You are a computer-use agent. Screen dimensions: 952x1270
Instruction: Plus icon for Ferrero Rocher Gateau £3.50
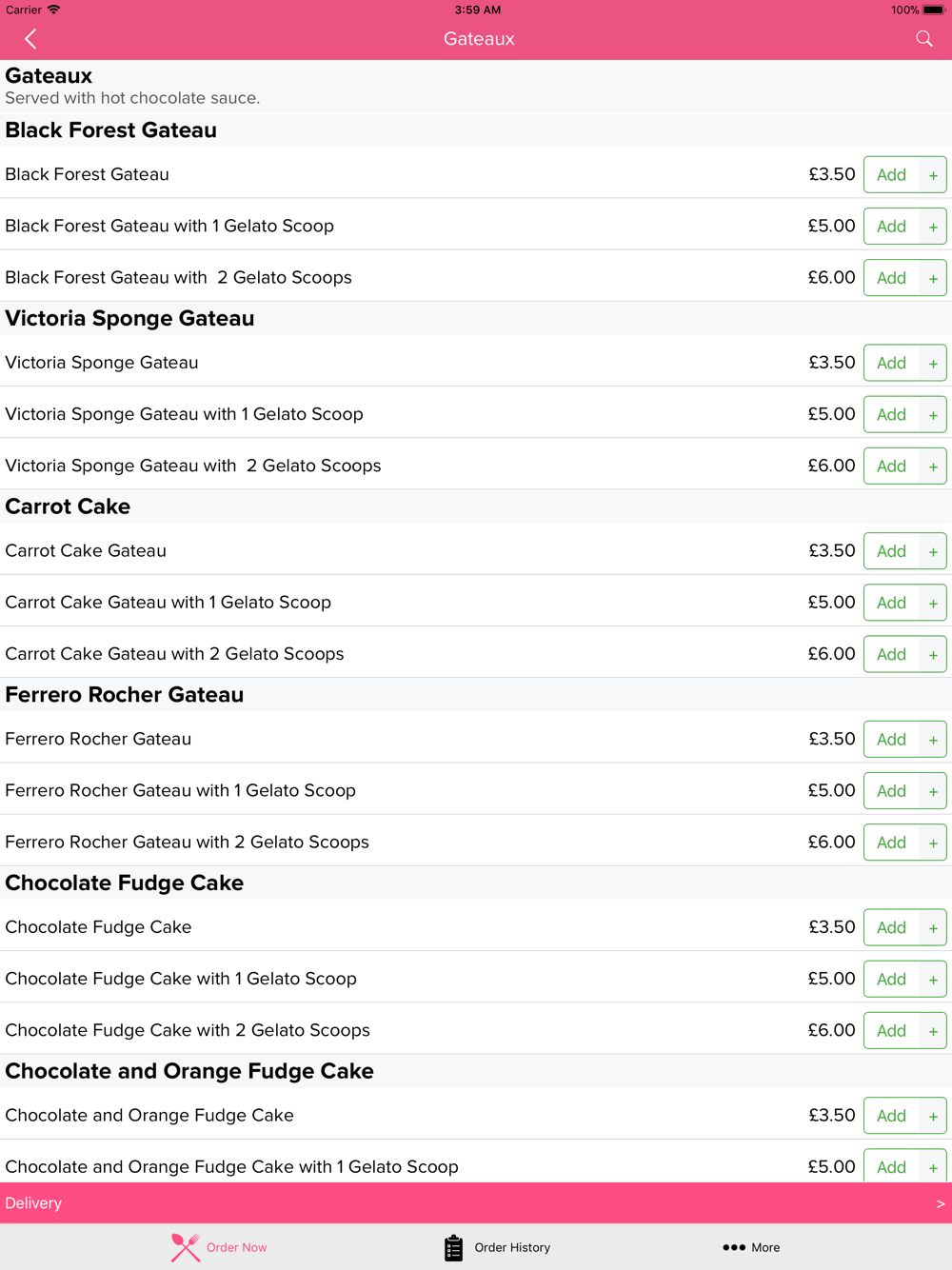pyautogui.click(x=933, y=740)
